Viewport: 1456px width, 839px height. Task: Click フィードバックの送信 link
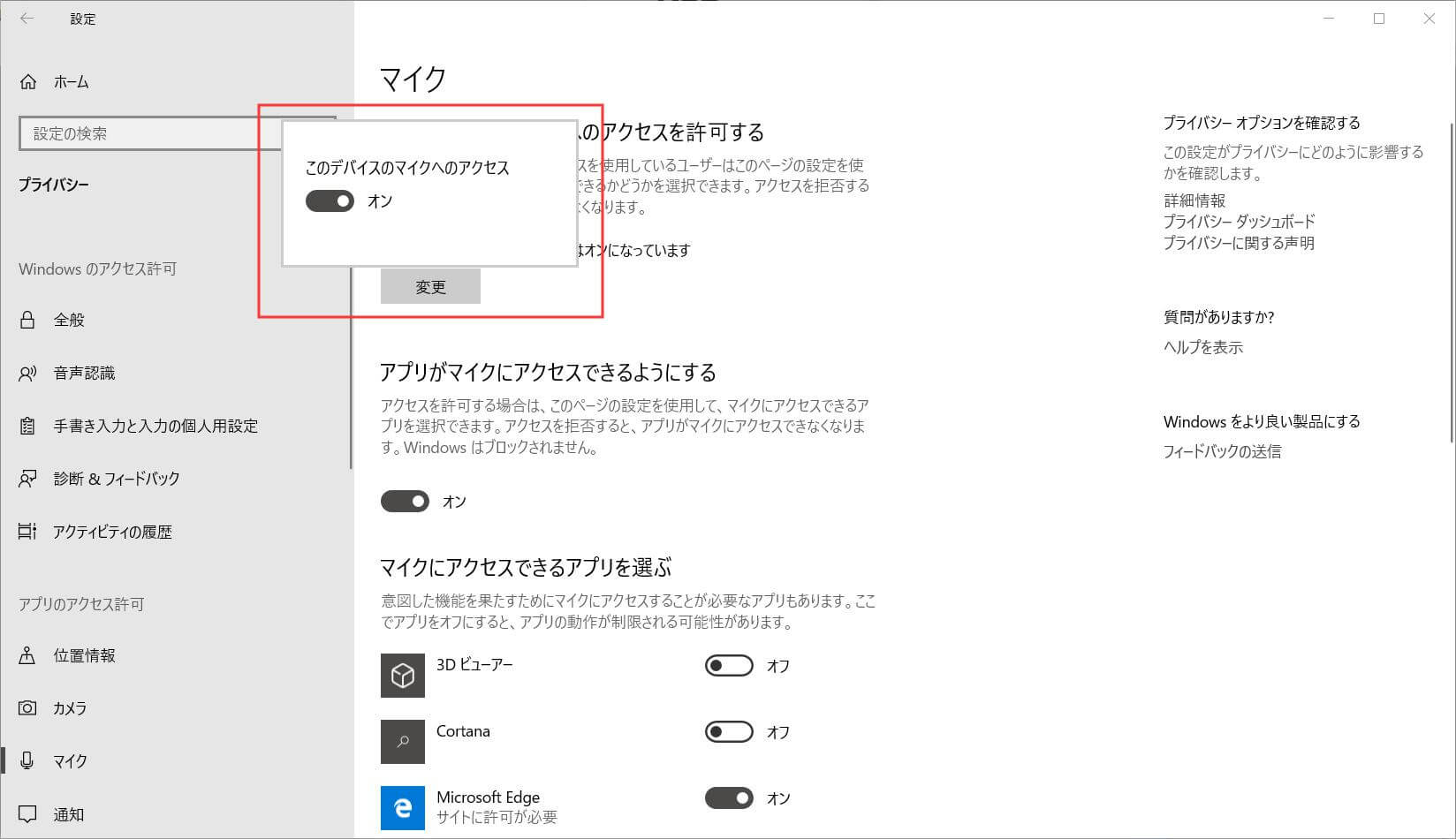[1224, 451]
